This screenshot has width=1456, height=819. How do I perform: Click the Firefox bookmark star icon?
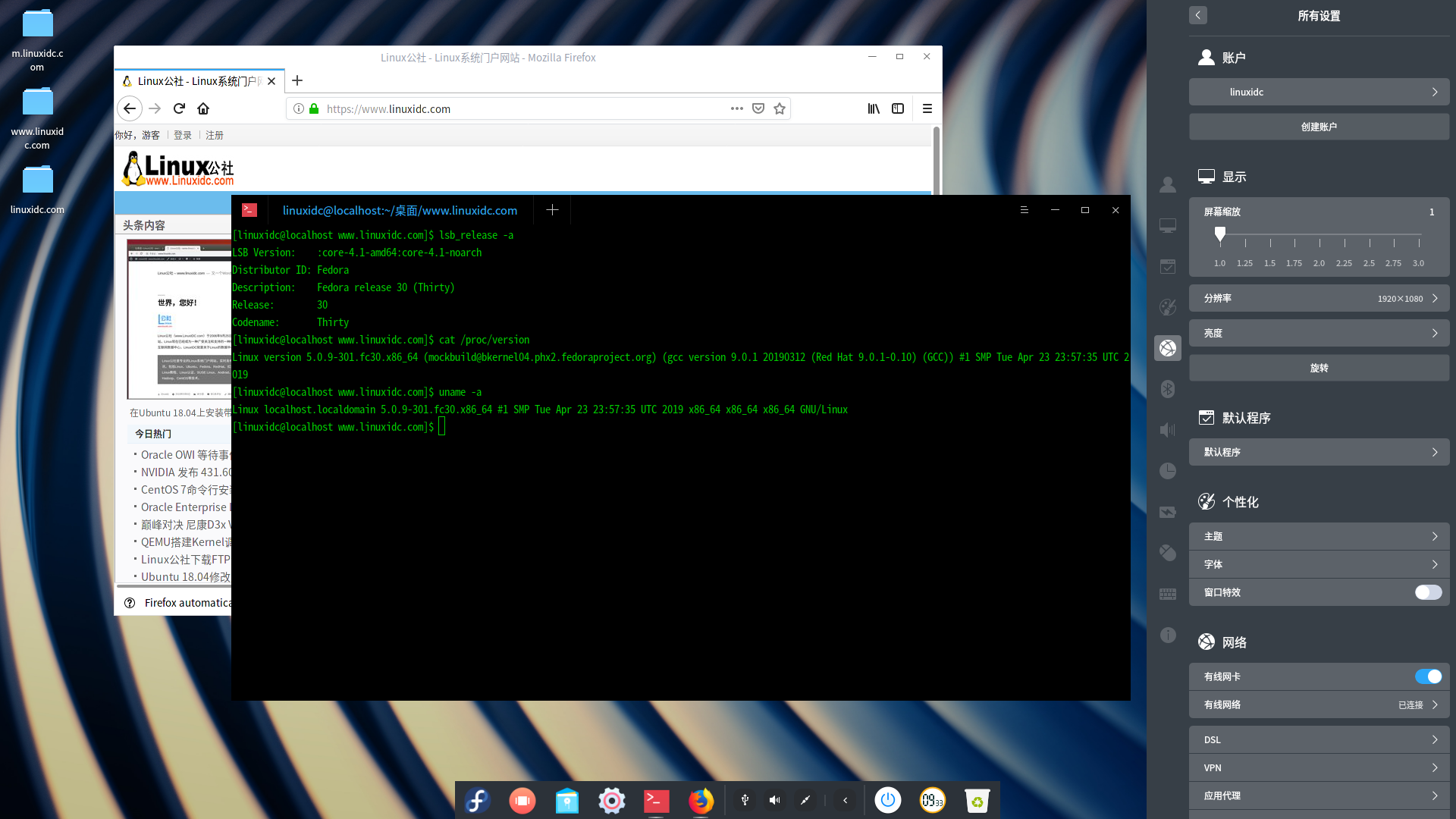pos(780,108)
